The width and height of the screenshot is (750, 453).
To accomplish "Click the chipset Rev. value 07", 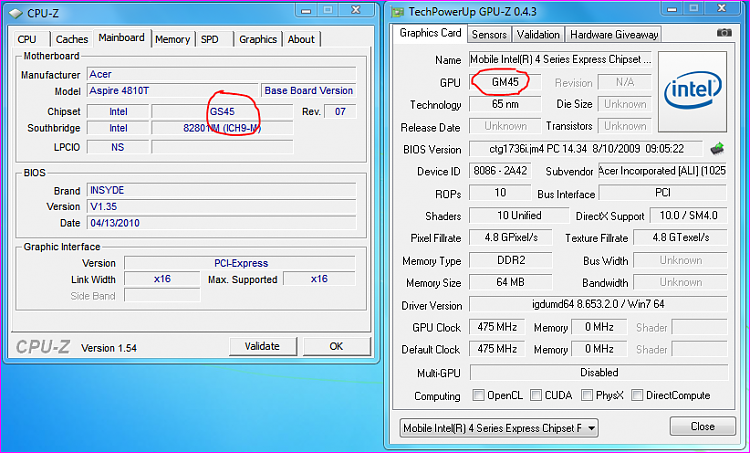I will click(340, 111).
